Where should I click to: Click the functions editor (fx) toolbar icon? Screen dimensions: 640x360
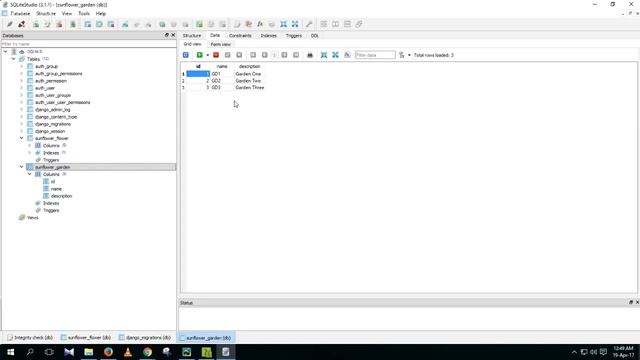[x=260, y=24]
